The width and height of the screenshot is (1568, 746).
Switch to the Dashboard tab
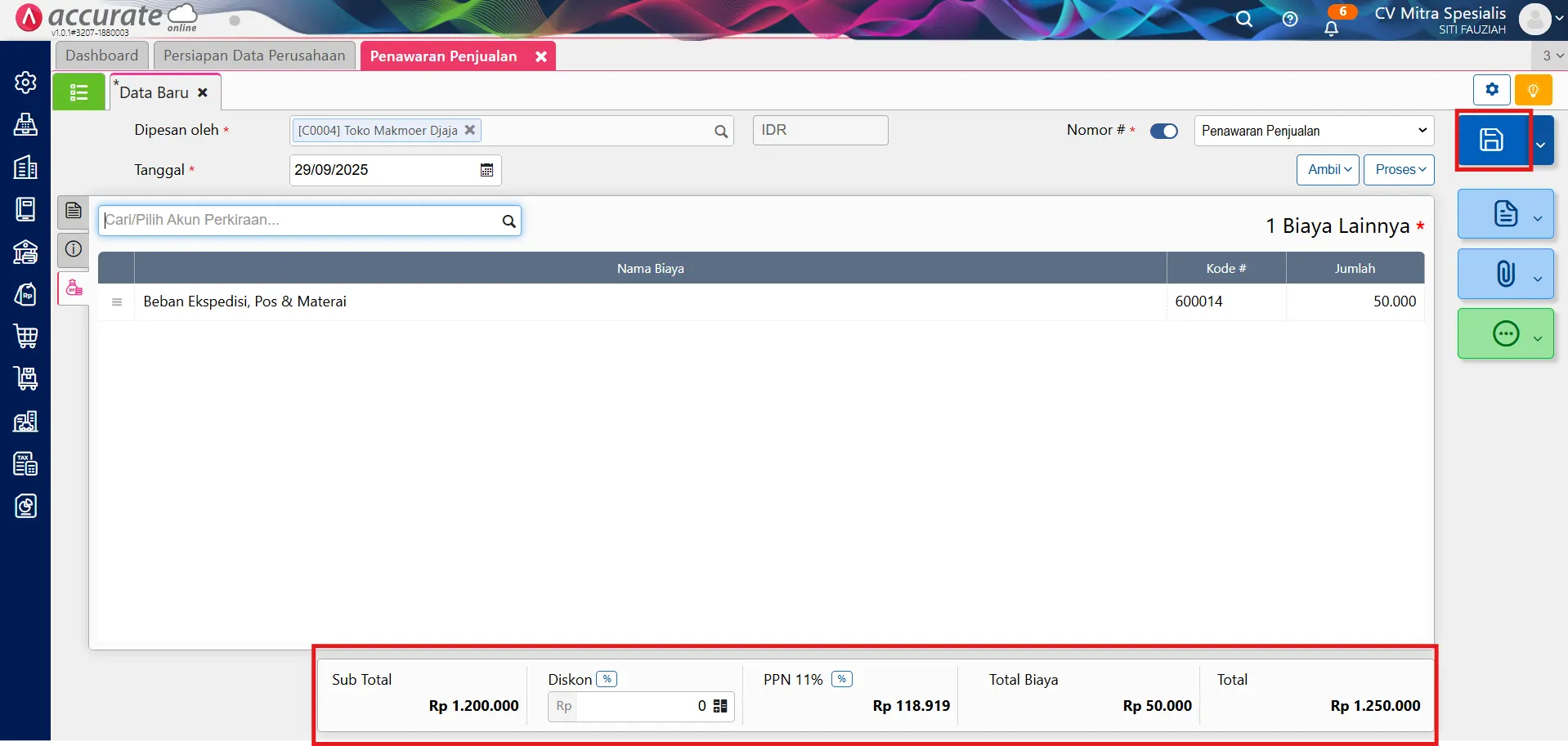[x=102, y=56]
